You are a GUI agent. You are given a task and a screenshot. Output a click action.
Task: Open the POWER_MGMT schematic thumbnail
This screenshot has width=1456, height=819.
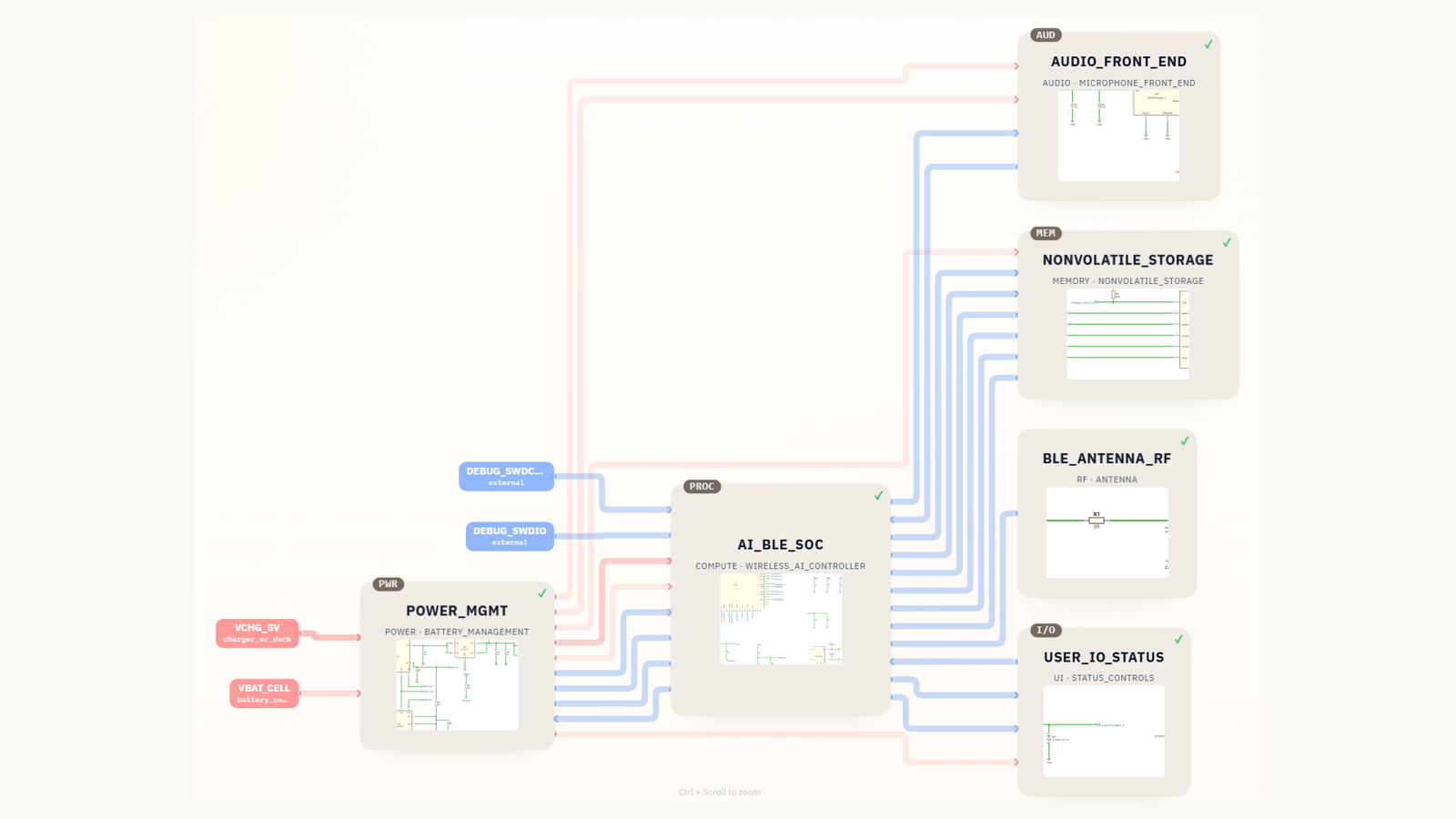(x=457, y=684)
